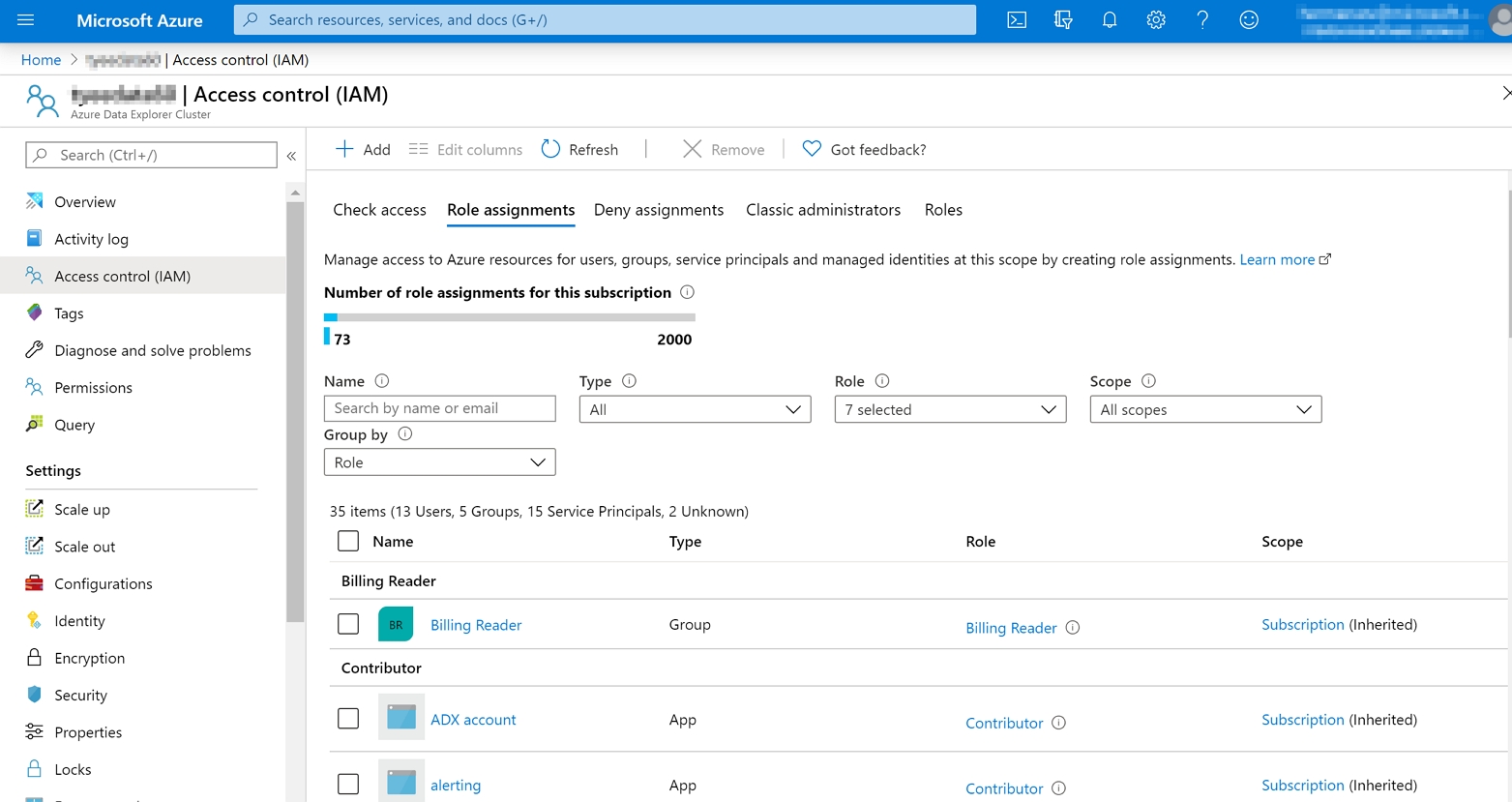
Task: Check the alerting app row
Action: 348,785
